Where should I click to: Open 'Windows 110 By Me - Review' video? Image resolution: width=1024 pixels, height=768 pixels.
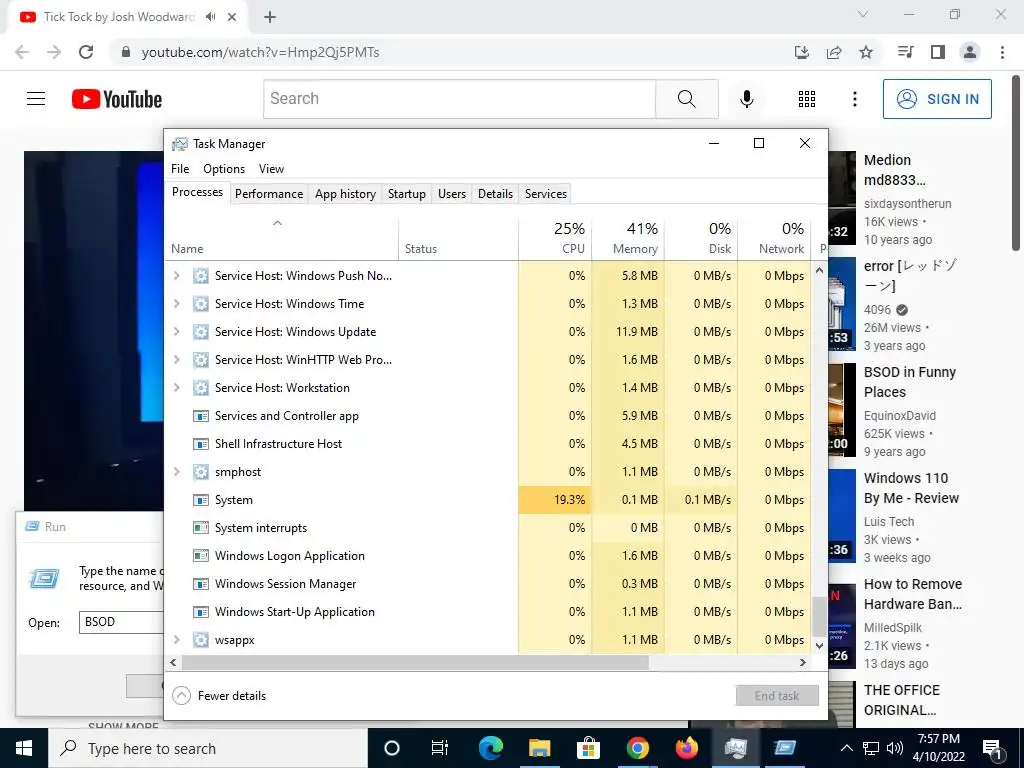[911, 488]
